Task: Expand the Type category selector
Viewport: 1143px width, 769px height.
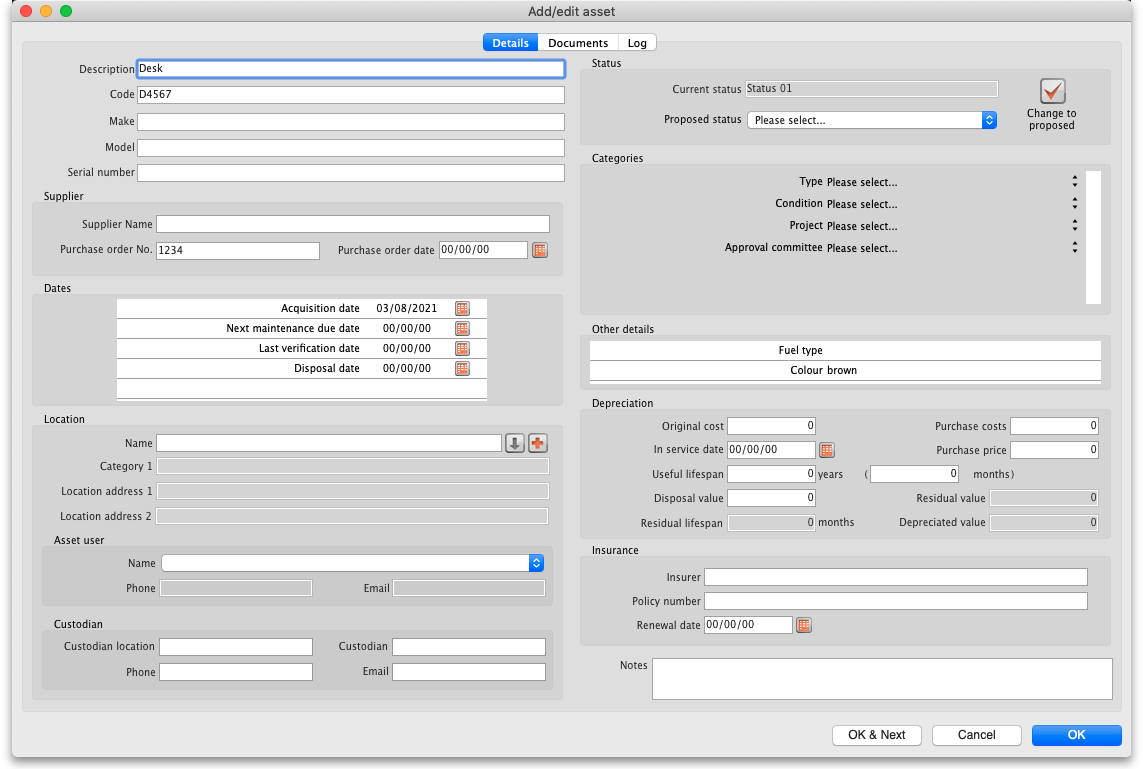Action: (x=950, y=182)
